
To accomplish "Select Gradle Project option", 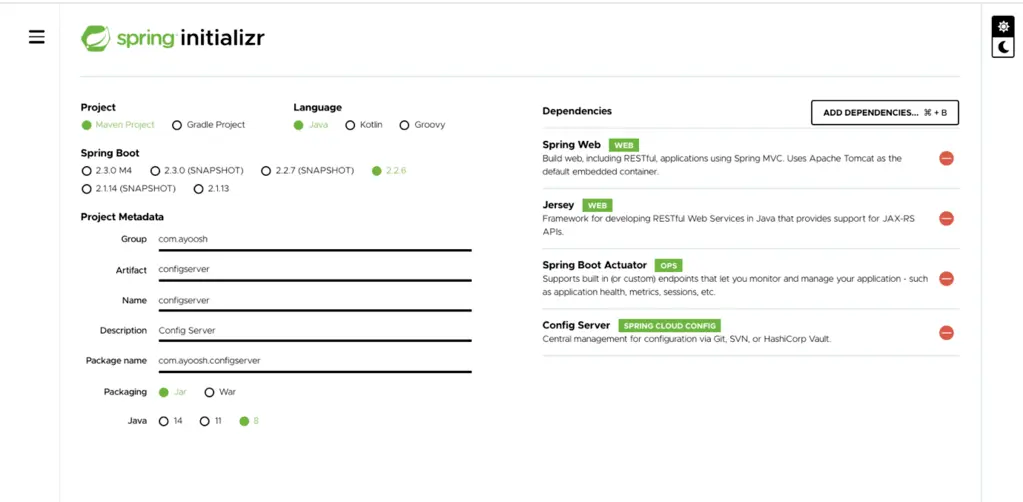I will [x=209, y=125].
